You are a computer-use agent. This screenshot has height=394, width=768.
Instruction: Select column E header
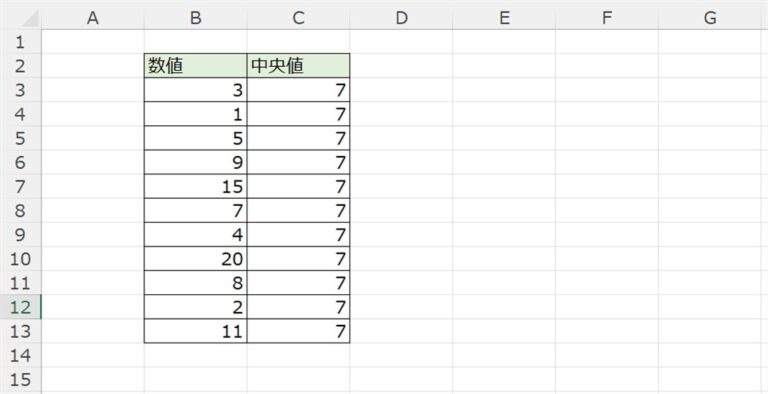[x=504, y=18]
